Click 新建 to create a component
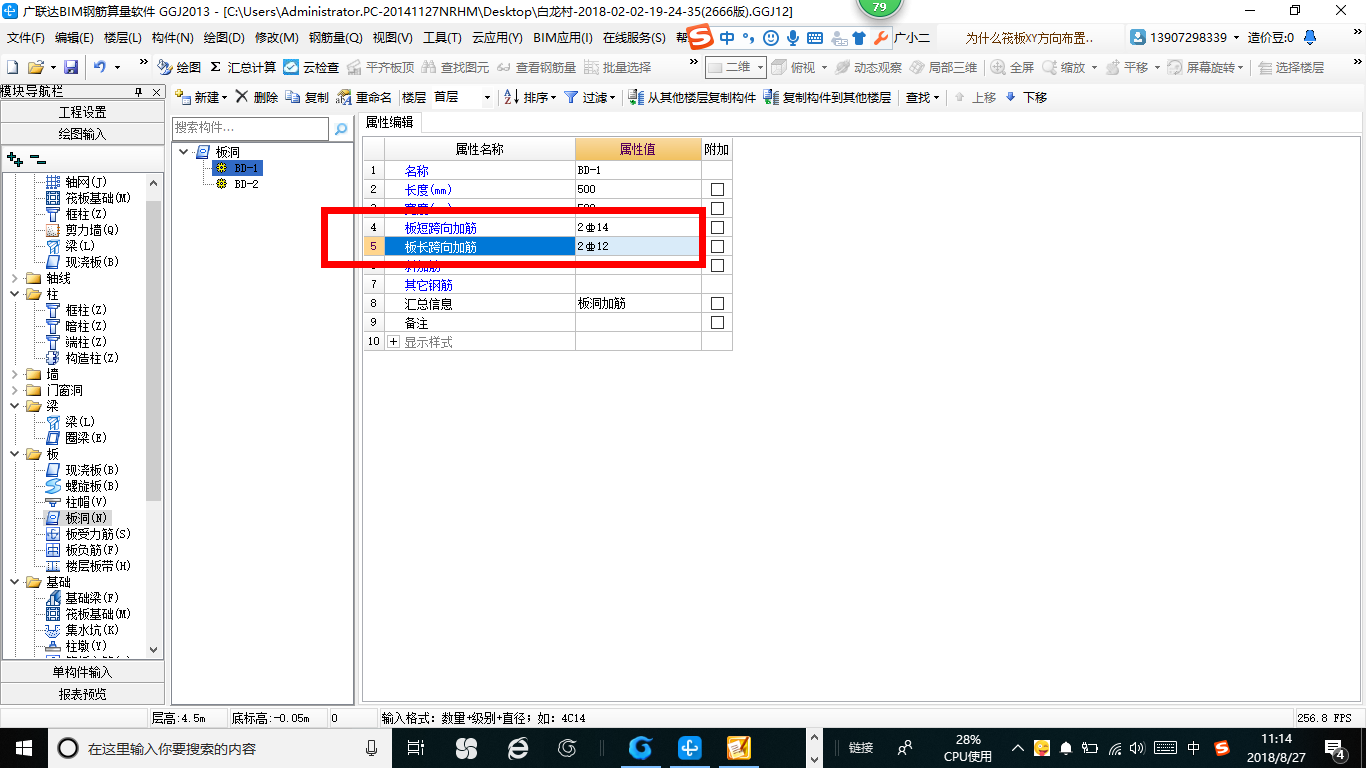This screenshot has height=768, width=1366. pos(200,97)
